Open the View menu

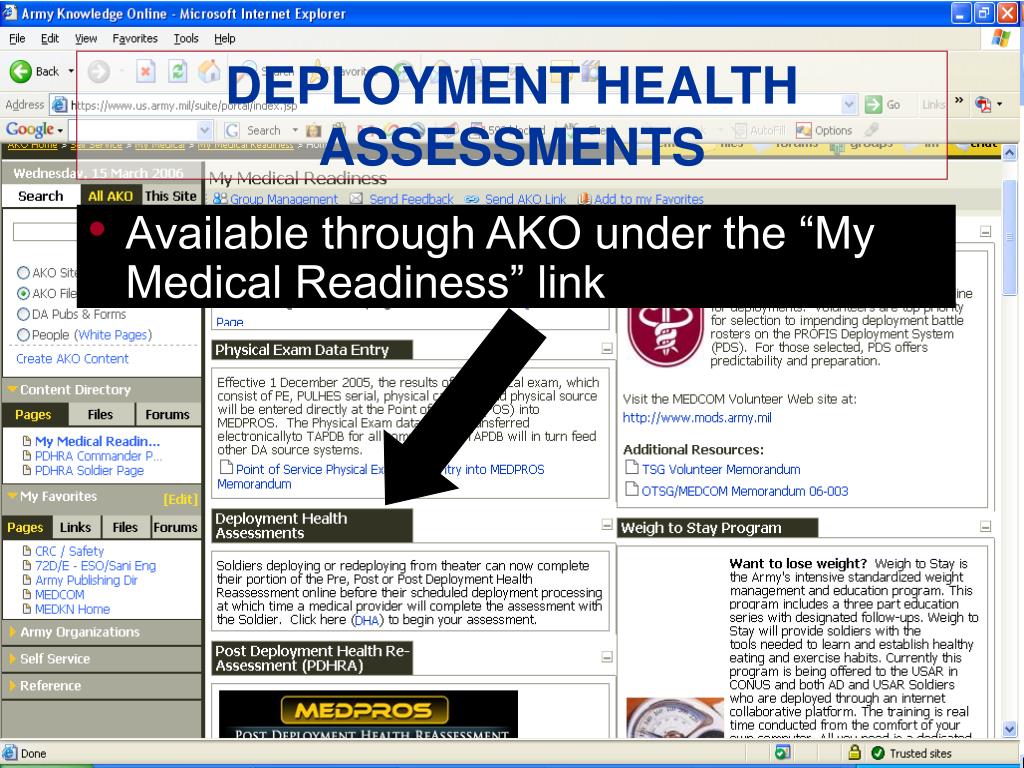pos(86,39)
